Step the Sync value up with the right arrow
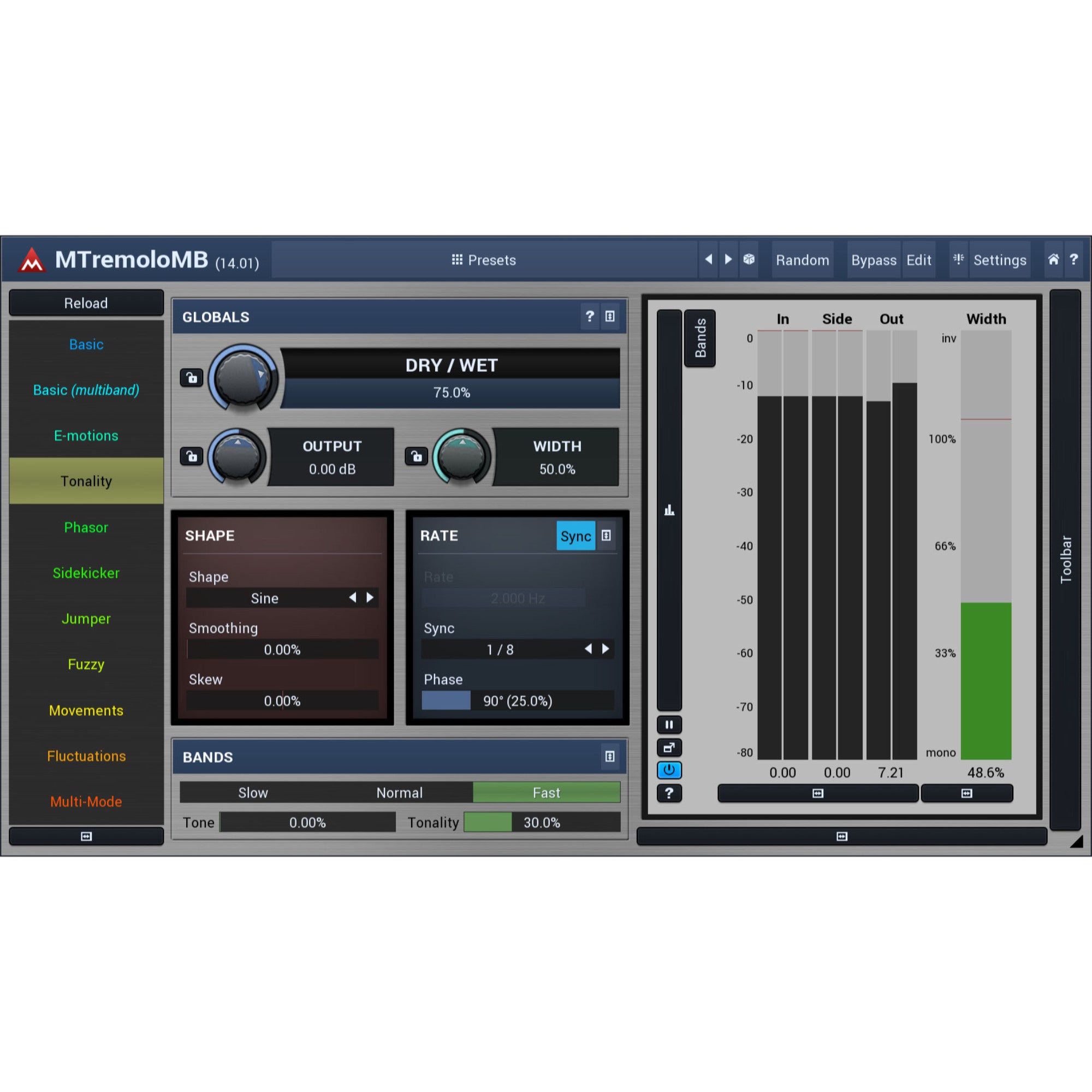 click(606, 649)
